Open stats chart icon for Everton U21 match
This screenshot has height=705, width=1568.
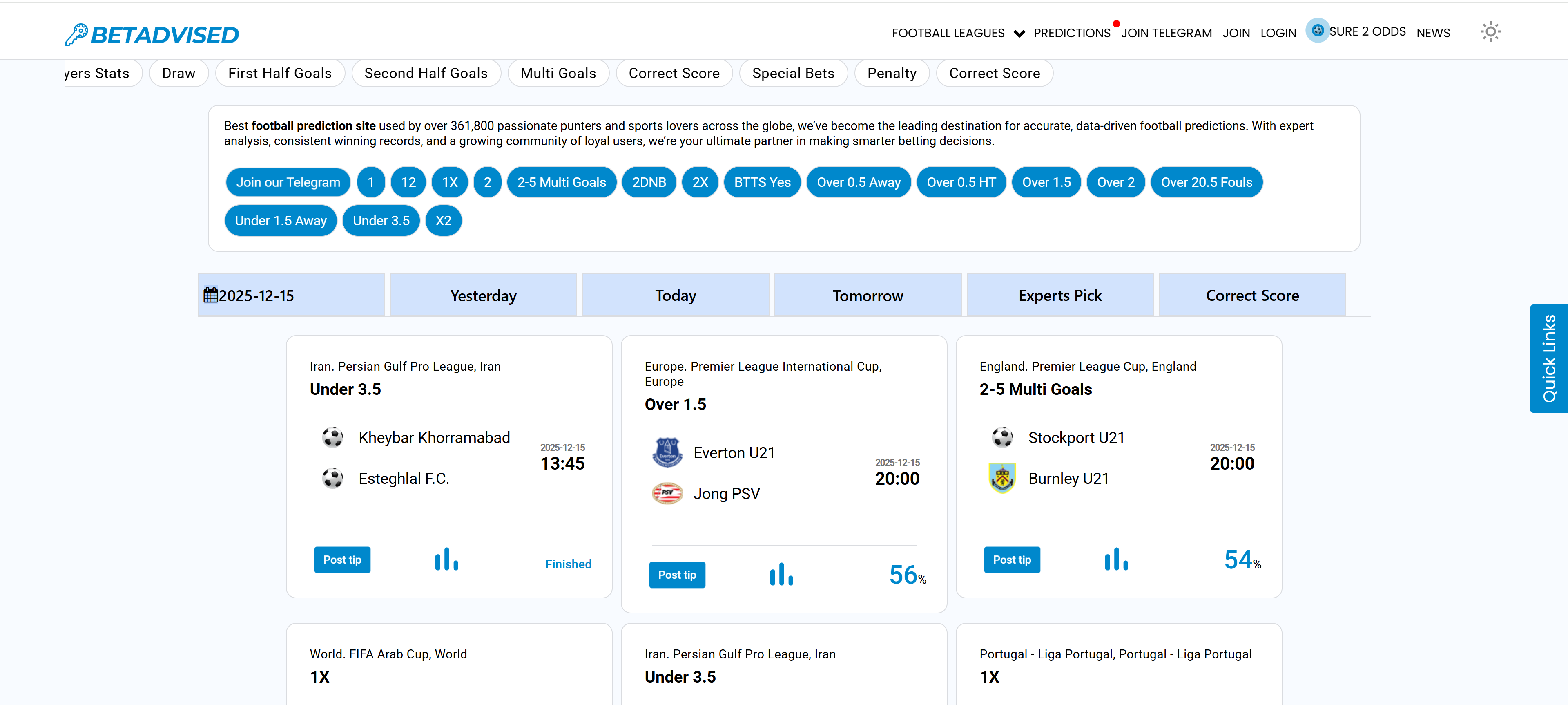pos(781,575)
